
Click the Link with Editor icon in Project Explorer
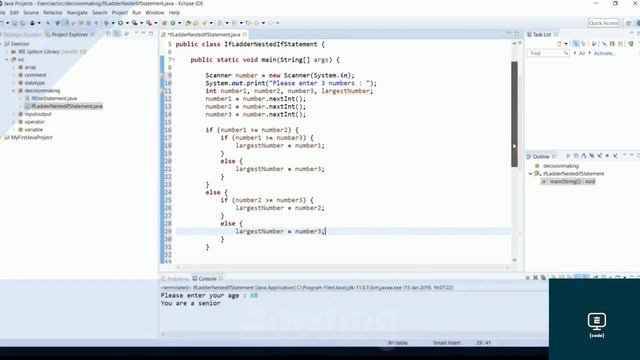tap(118, 34)
